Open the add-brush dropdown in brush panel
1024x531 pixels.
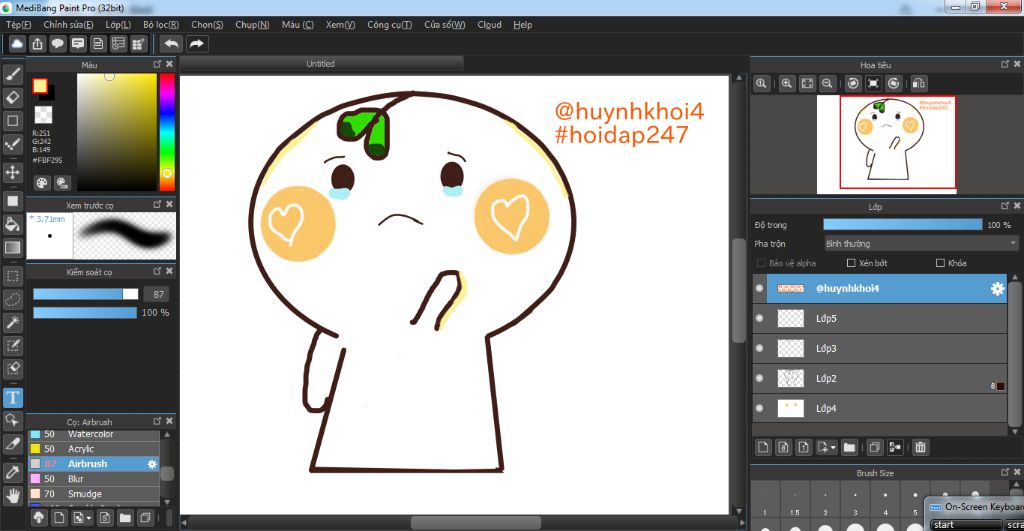pos(88,519)
